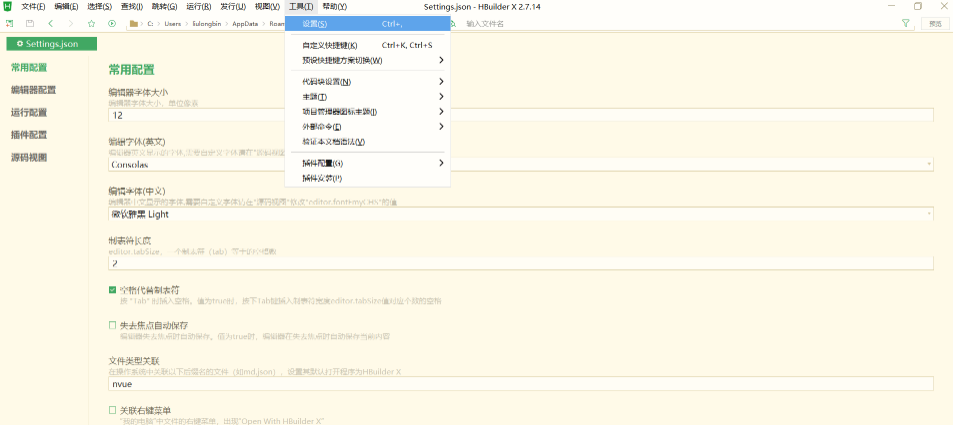Image resolution: width=953 pixels, height=425 pixels.
Task: Open the 编辑(E) menu
Action: [66, 7]
